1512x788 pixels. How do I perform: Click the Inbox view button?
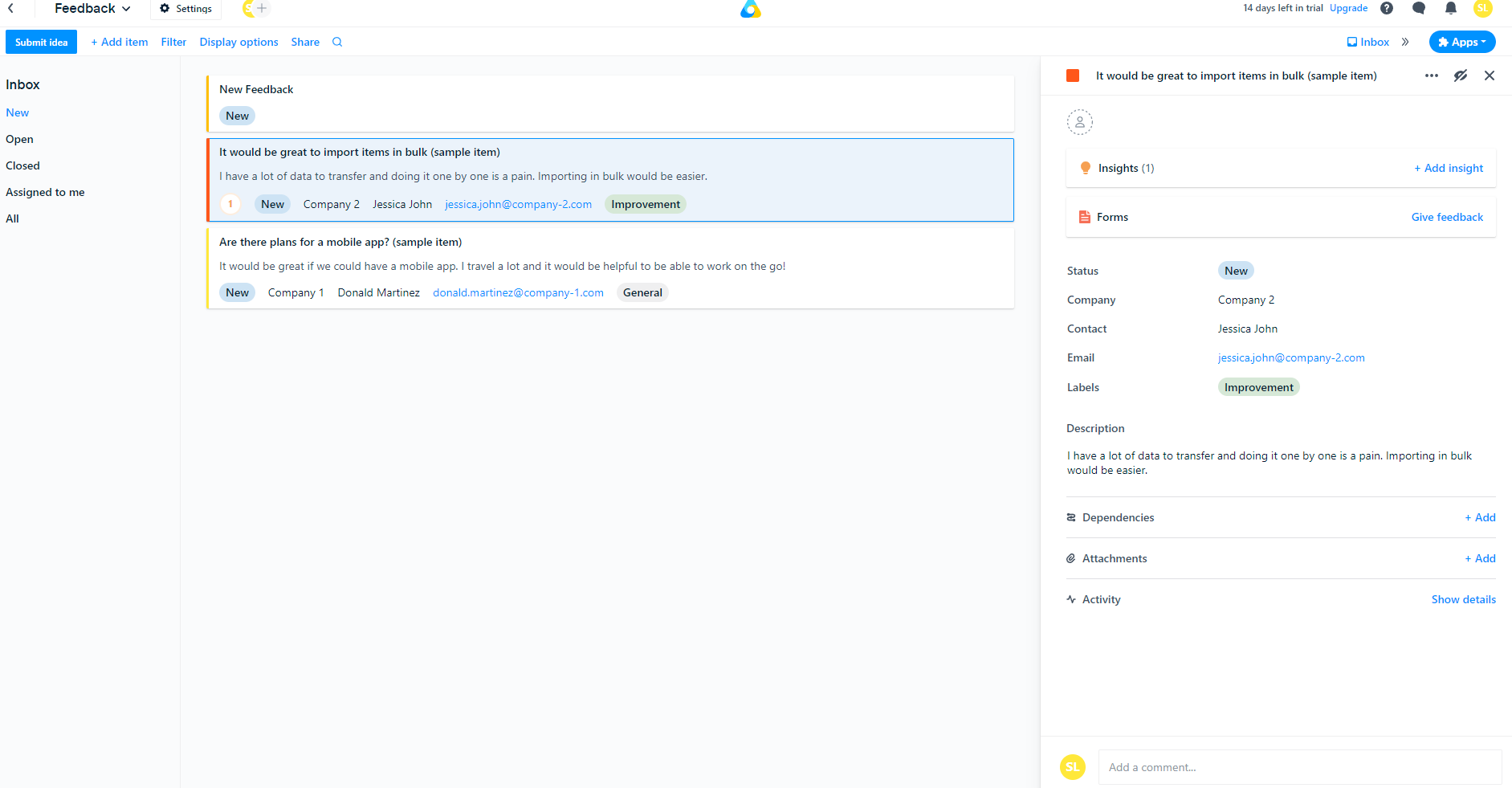1368,42
